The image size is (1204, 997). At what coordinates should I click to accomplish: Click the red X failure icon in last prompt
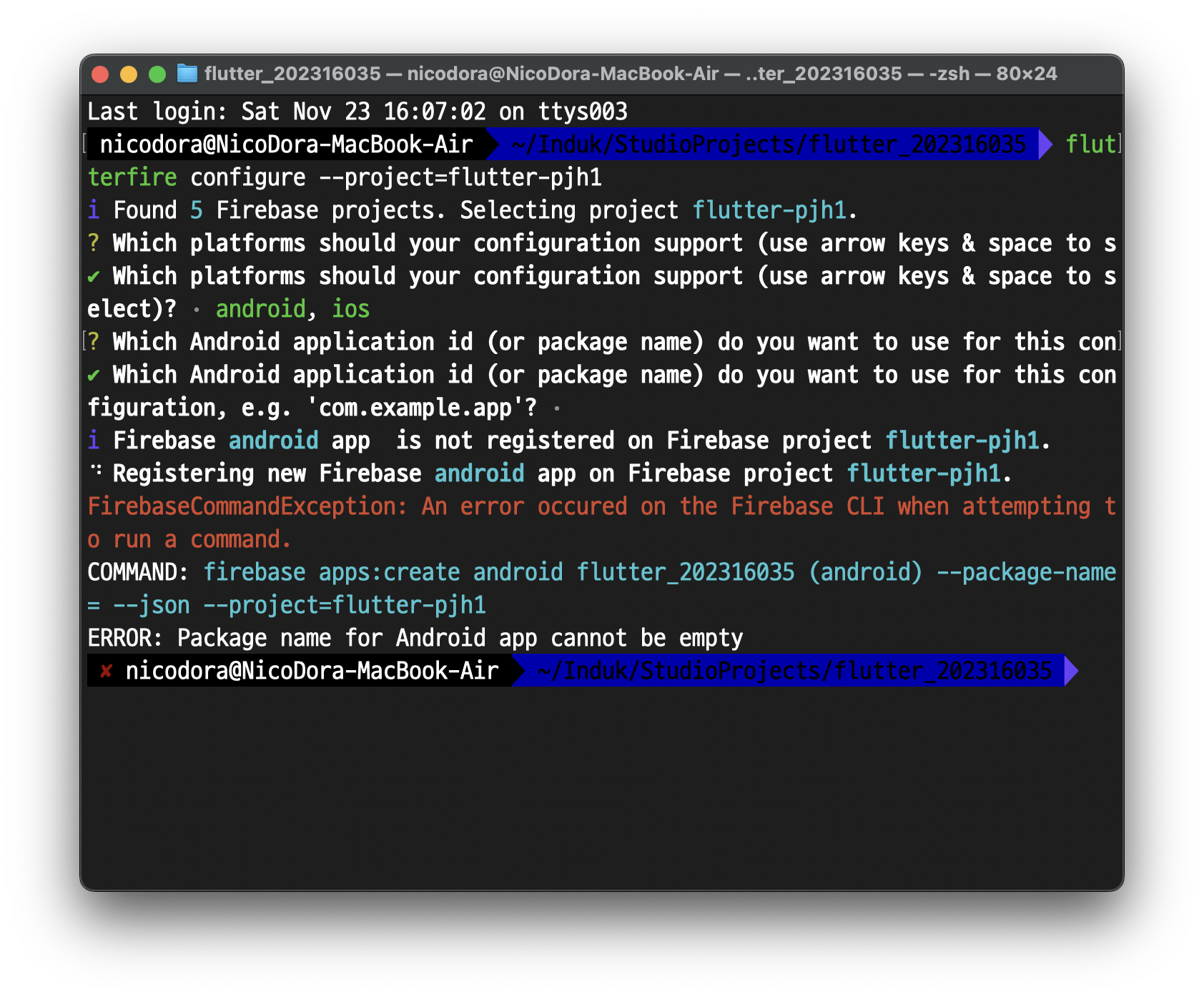[x=106, y=671]
